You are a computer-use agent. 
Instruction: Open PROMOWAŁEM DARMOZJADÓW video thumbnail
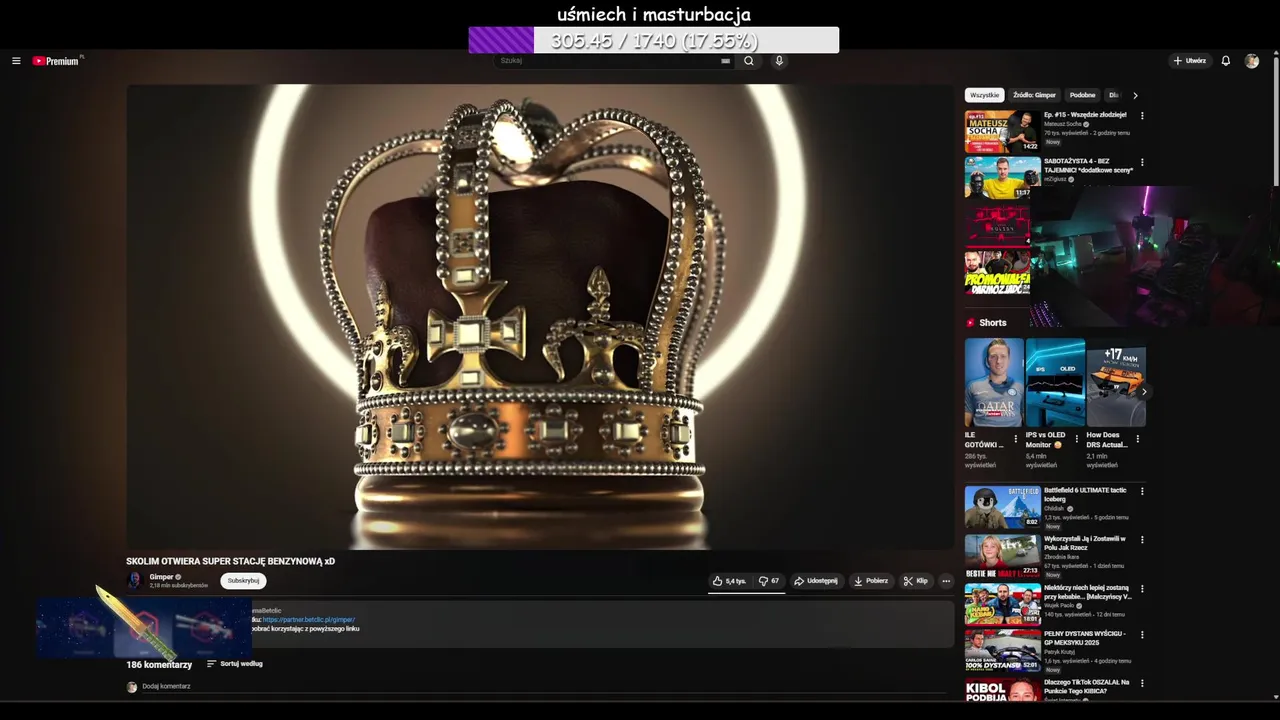(x=997, y=272)
